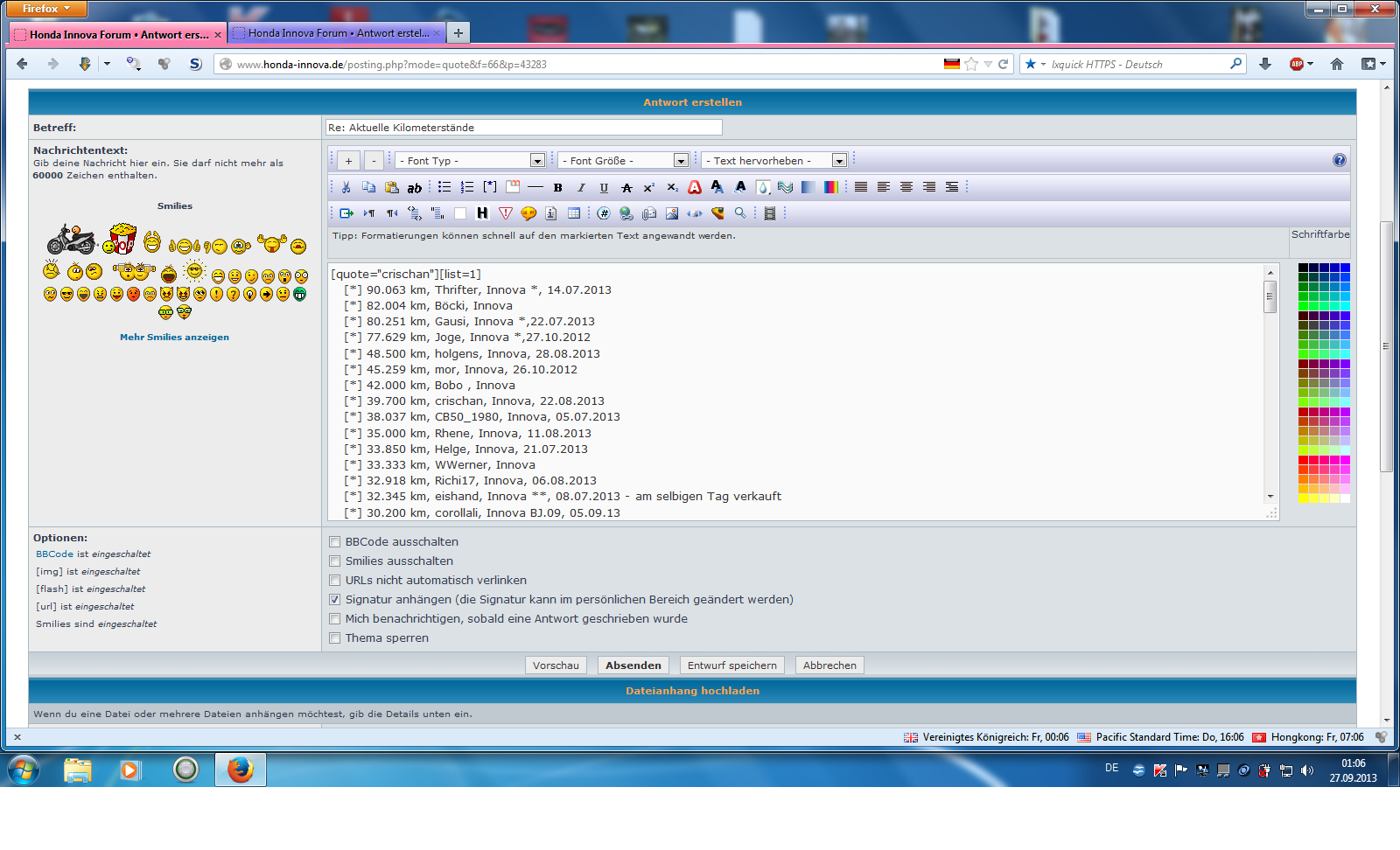The height and width of the screenshot is (850, 1400).
Task: Apply underline formatting
Action: tap(604, 187)
